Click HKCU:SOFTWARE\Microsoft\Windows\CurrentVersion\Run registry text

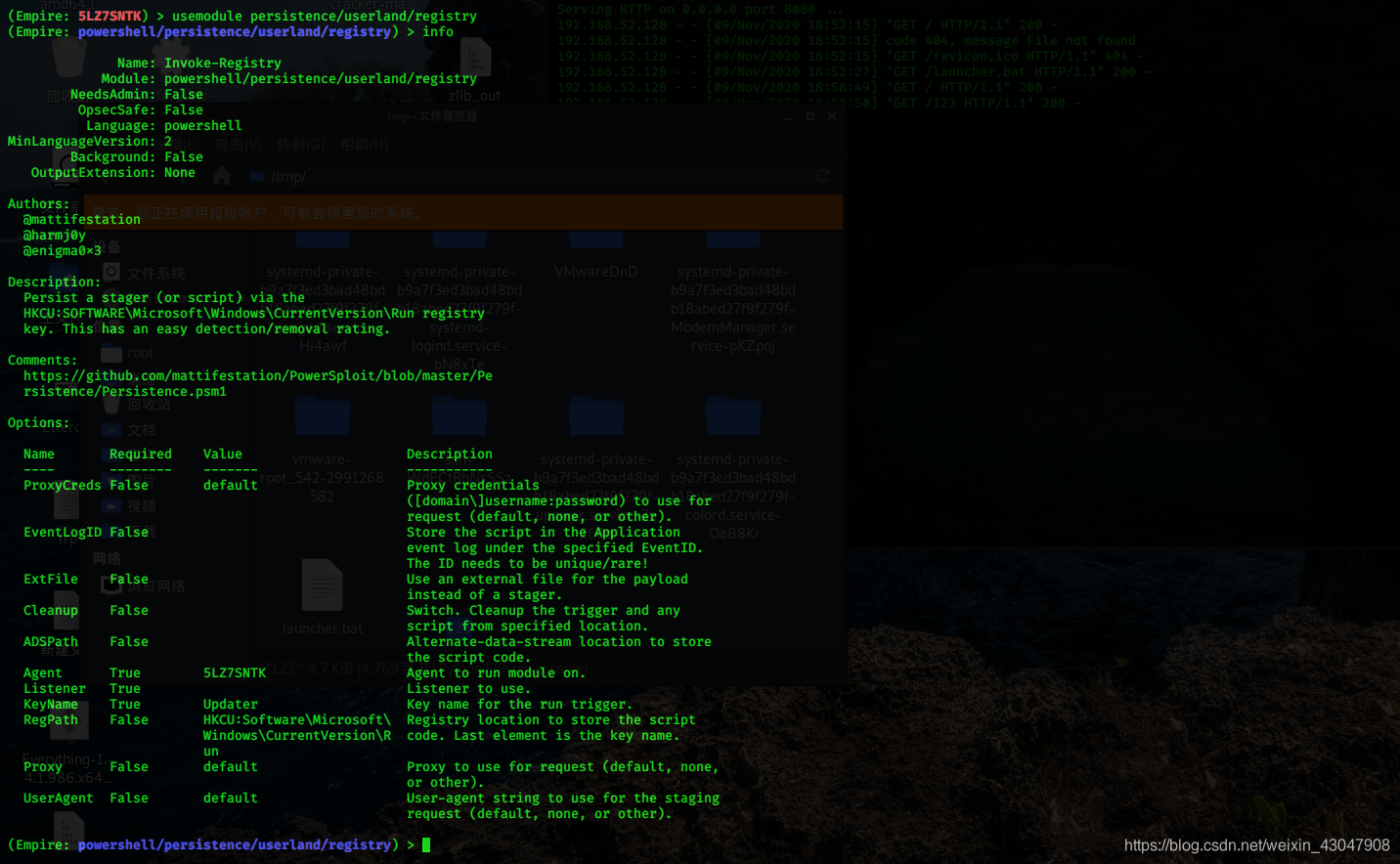click(254, 313)
